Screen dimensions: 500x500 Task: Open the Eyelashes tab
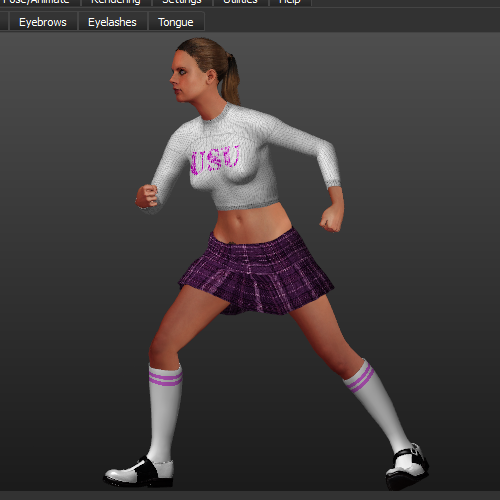[112, 22]
